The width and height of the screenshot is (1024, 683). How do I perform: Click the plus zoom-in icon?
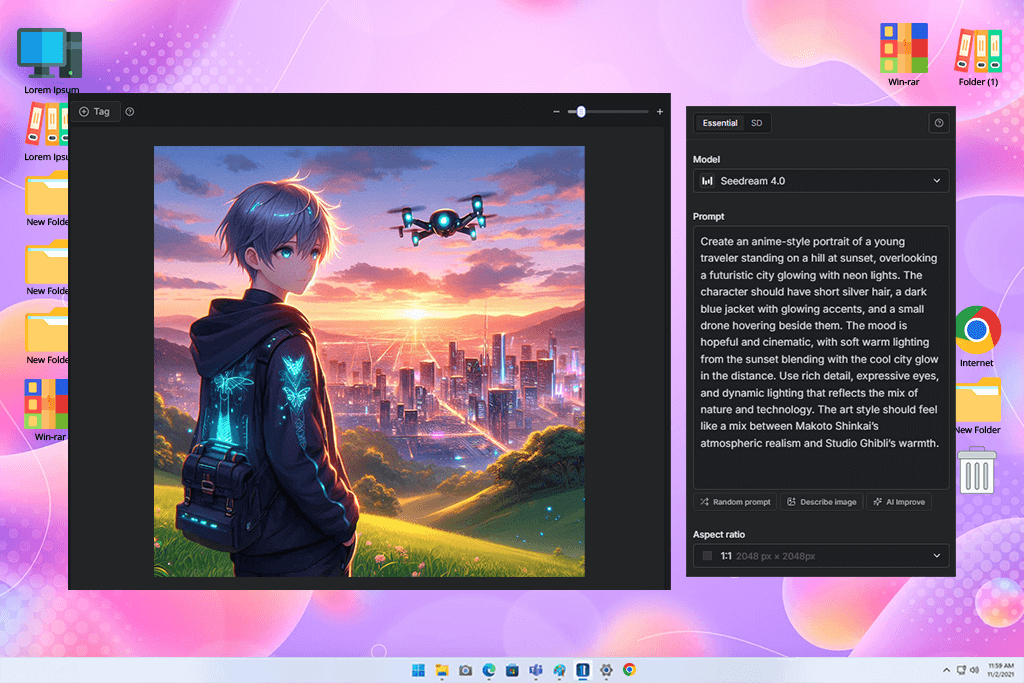pyautogui.click(x=660, y=112)
